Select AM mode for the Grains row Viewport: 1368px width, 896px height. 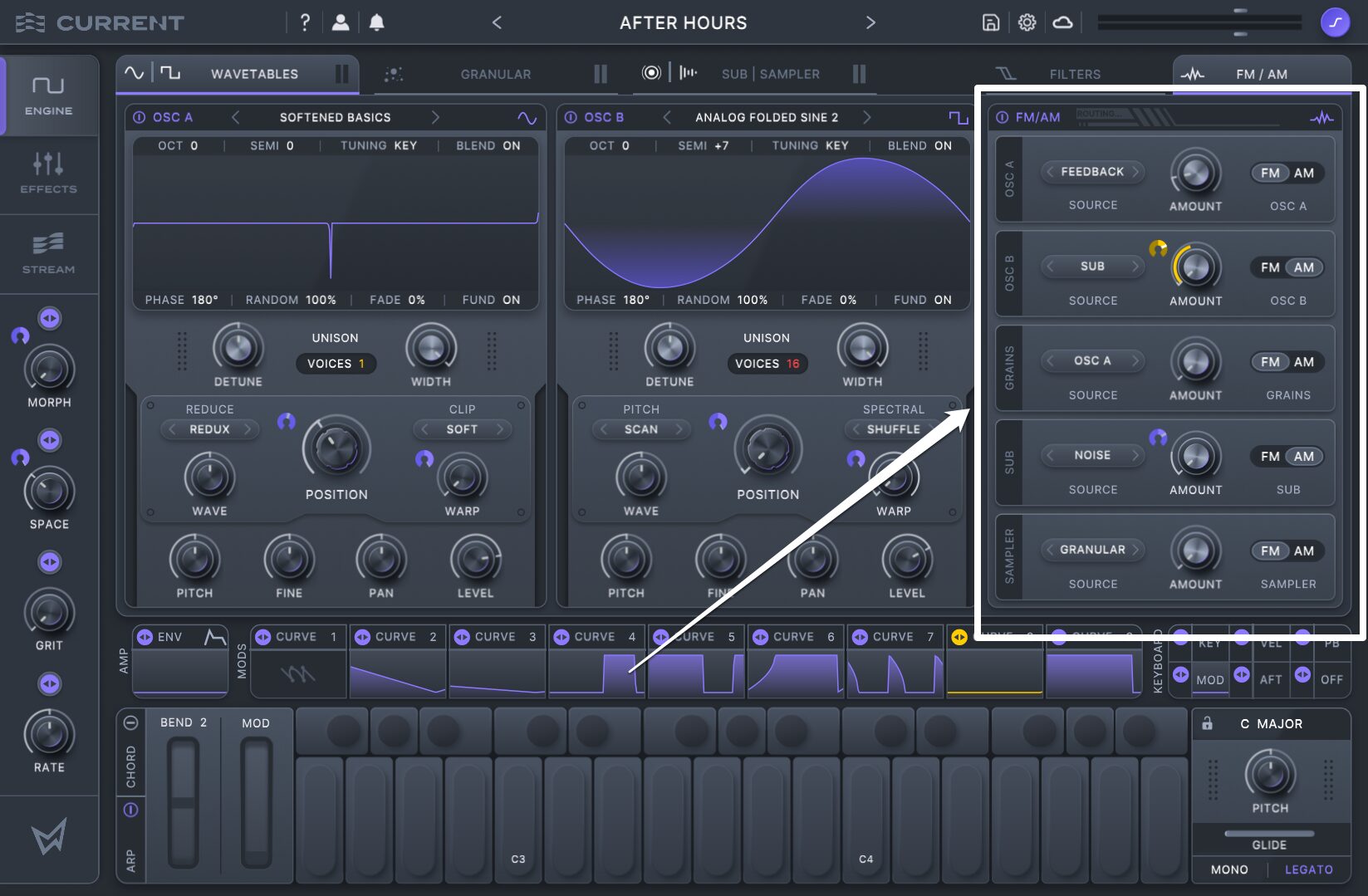(x=1304, y=362)
